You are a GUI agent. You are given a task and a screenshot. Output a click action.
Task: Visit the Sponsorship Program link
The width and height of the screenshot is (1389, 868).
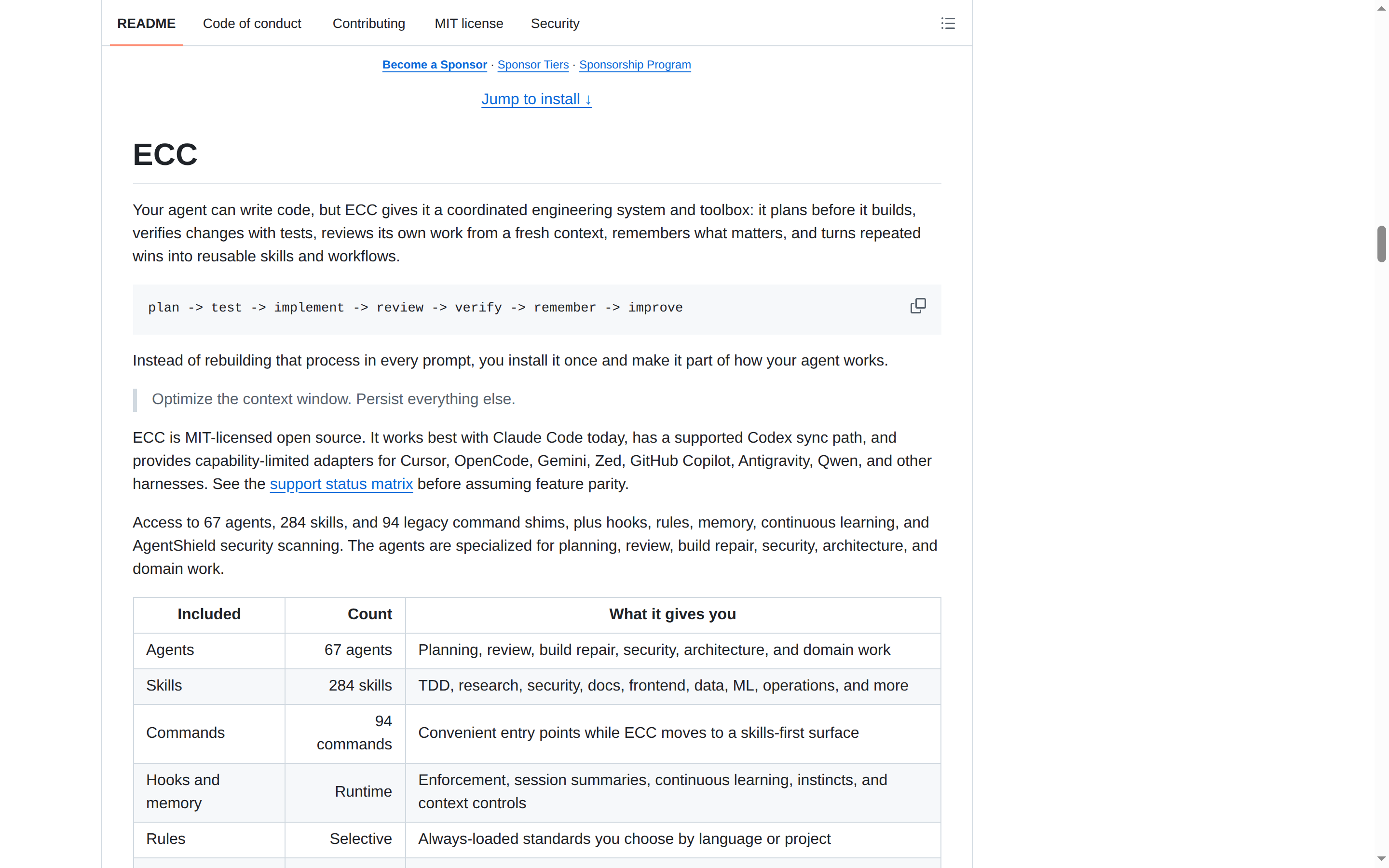click(x=635, y=65)
